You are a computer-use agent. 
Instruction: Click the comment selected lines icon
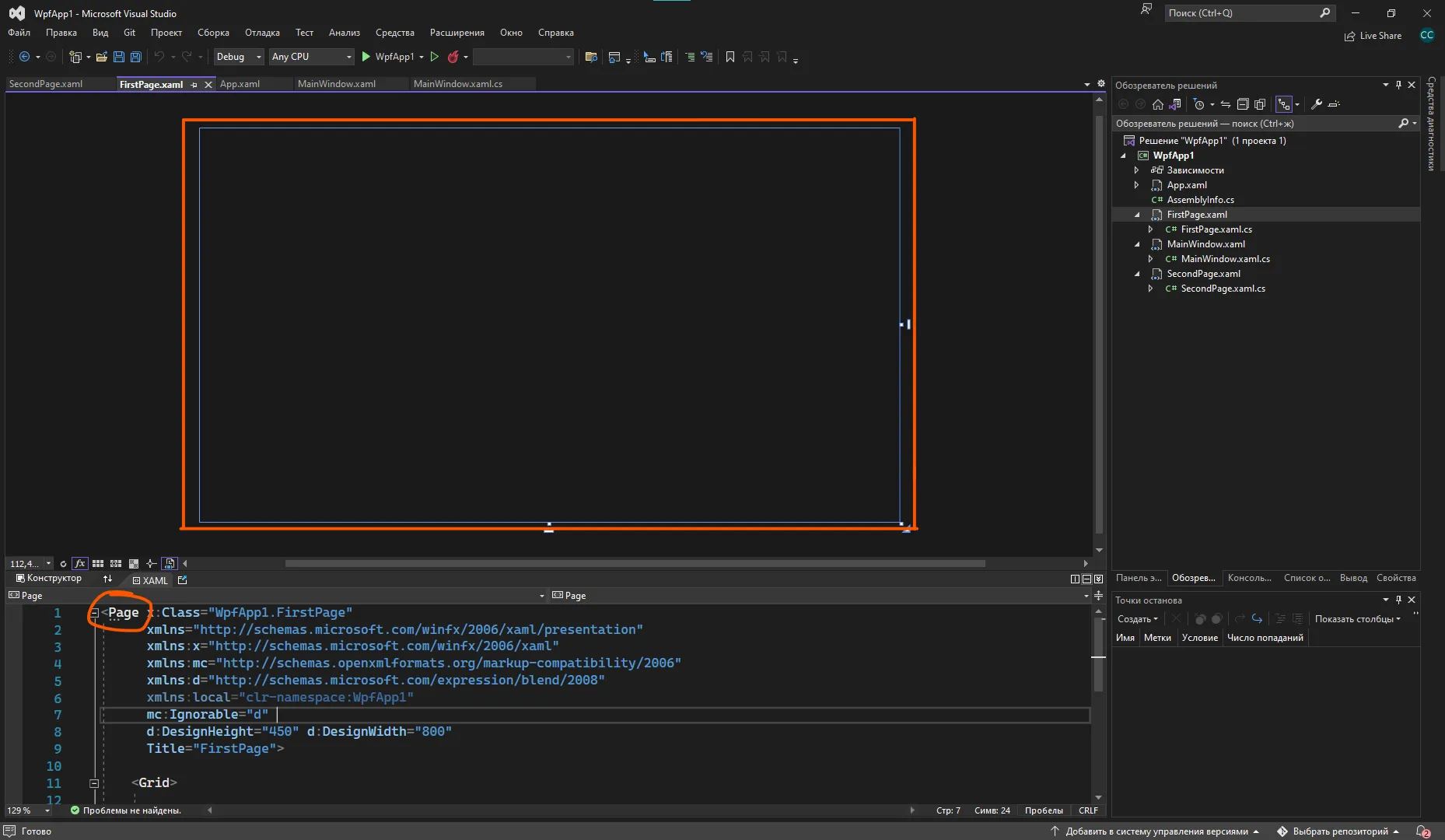(x=690, y=57)
